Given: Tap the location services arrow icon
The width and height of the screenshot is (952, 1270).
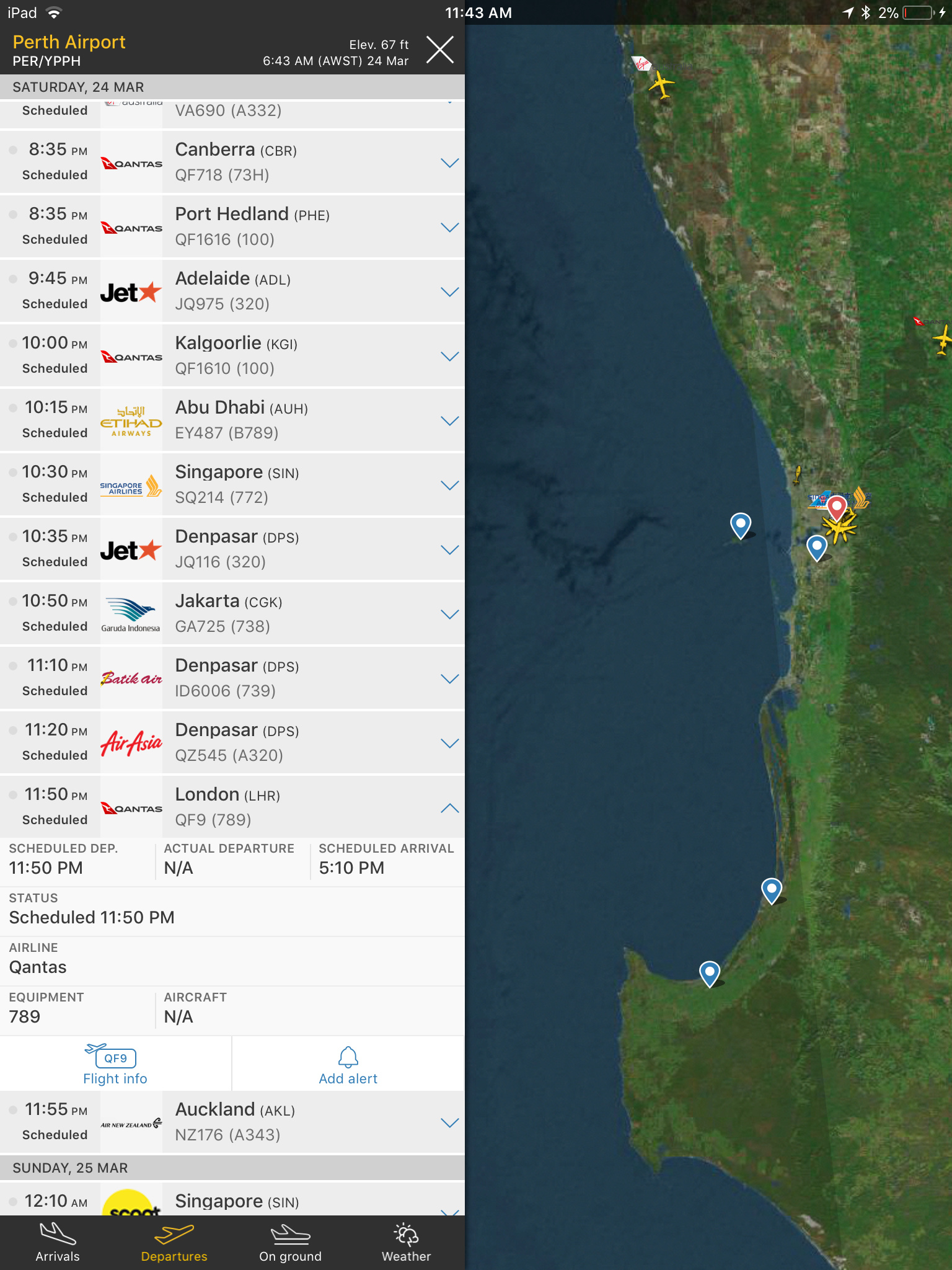Looking at the screenshot, I should click(848, 12).
